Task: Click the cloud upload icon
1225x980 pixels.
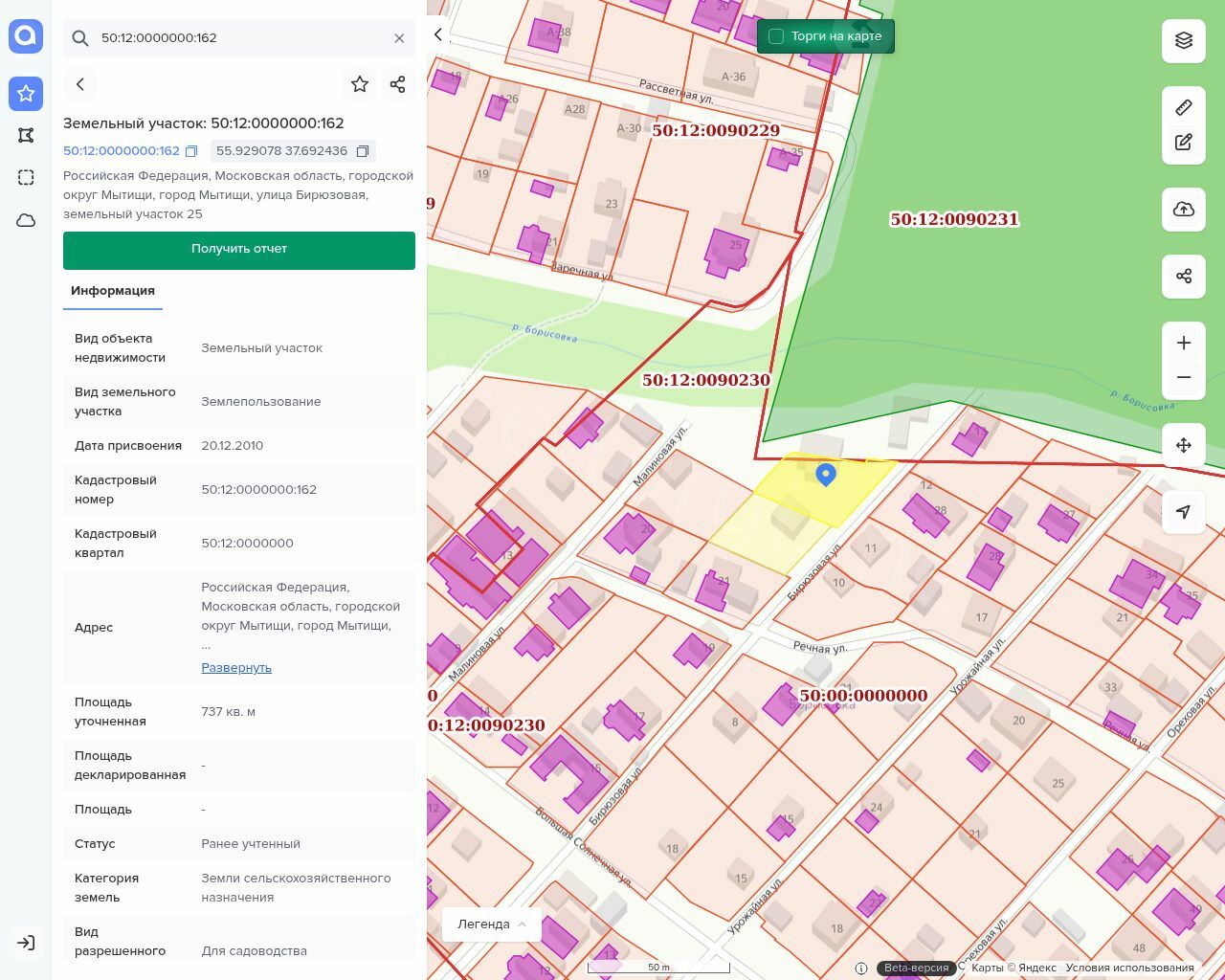Action: click(1183, 209)
